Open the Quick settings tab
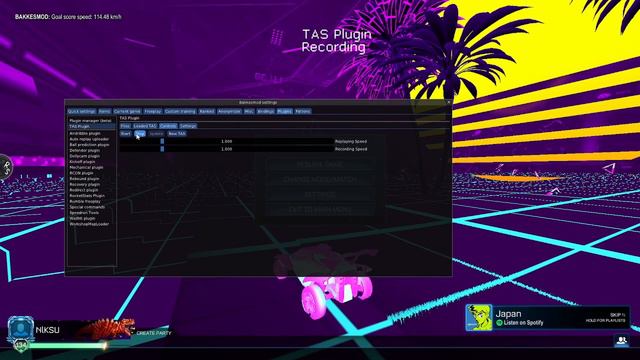 [x=82, y=111]
